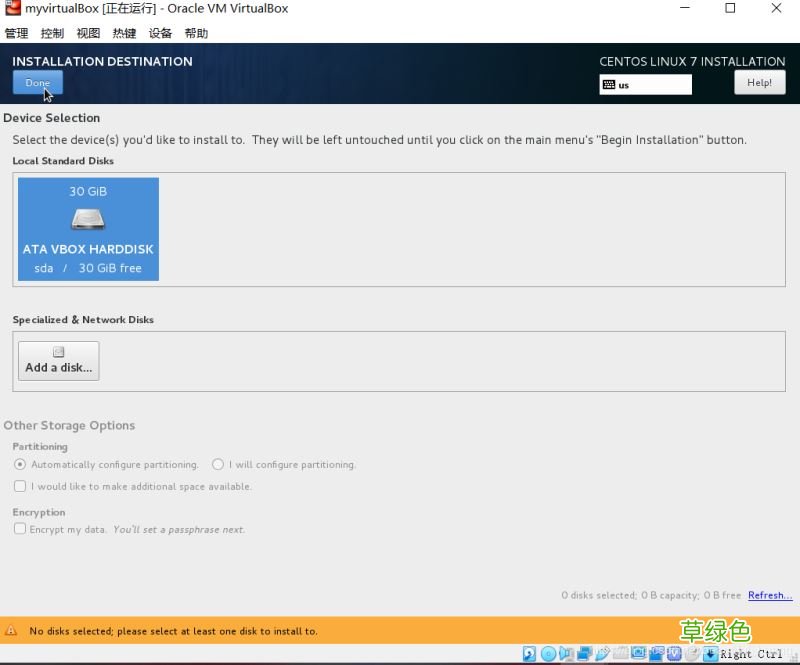Enable Encrypt my data
Image resolution: width=800 pixels, height=665 pixels.
(20, 530)
